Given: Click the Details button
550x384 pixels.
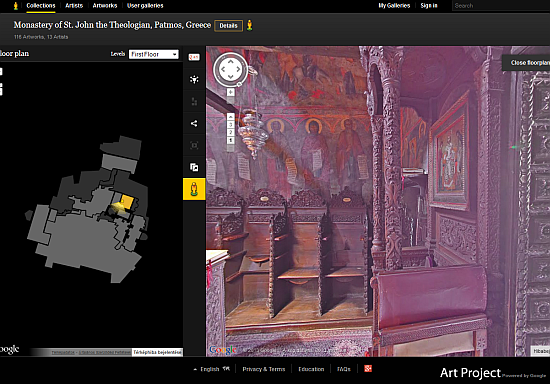Looking at the screenshot, I should 228,26.
